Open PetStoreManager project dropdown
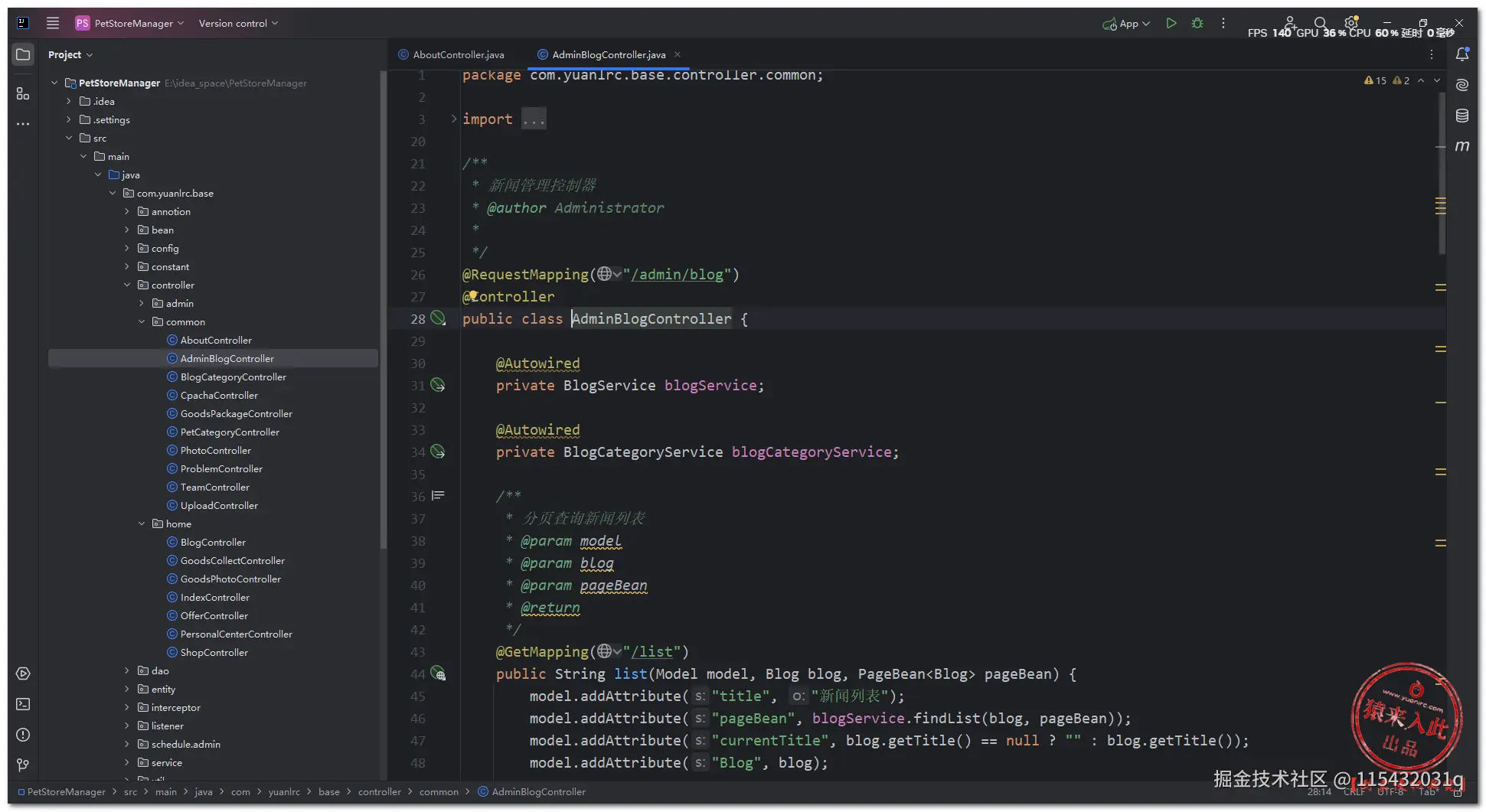This screenshot has height=812, width=1486. pyautogui.click(x=130, y=23)
